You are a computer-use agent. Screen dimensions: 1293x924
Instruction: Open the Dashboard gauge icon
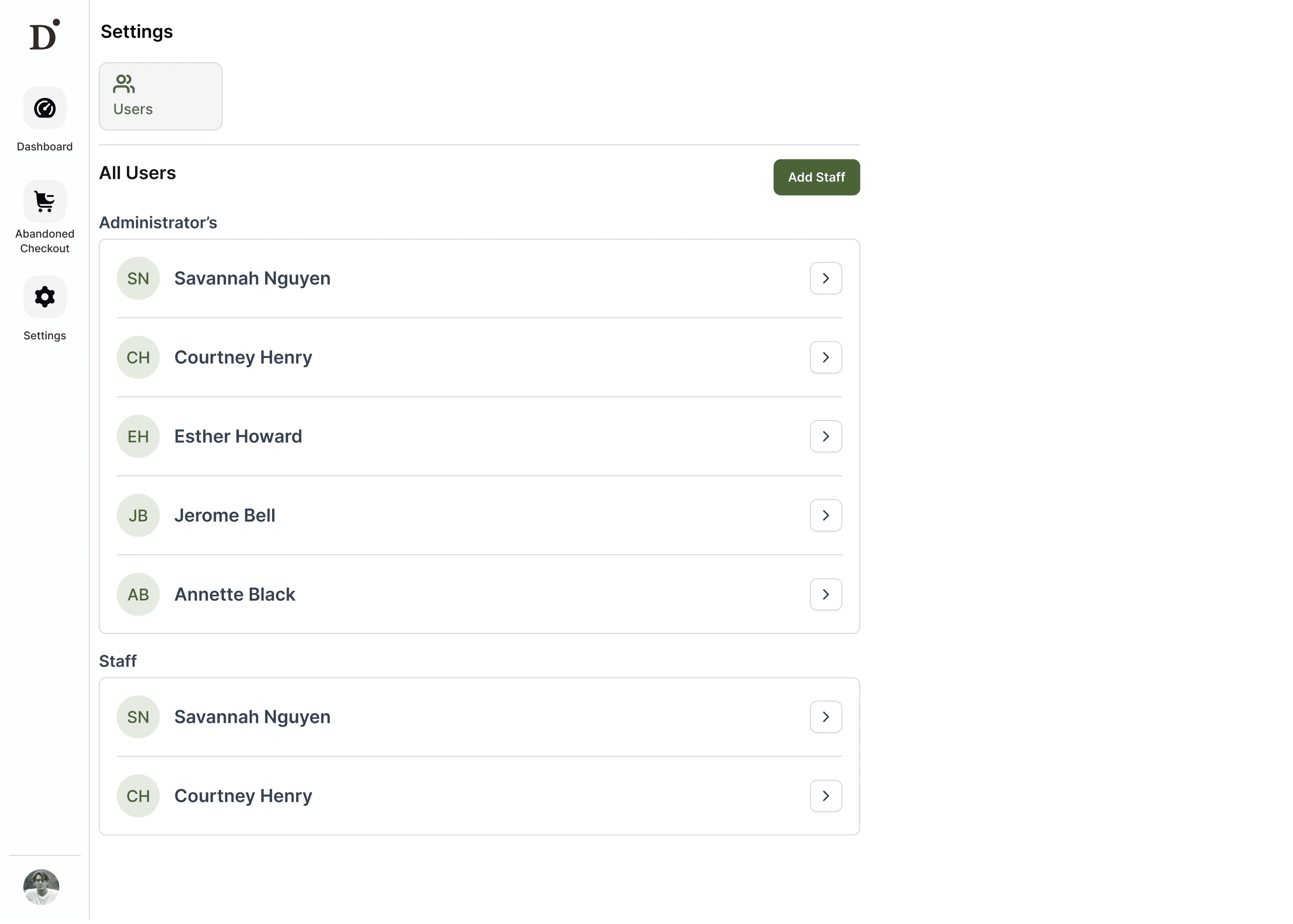pos(45,108)
